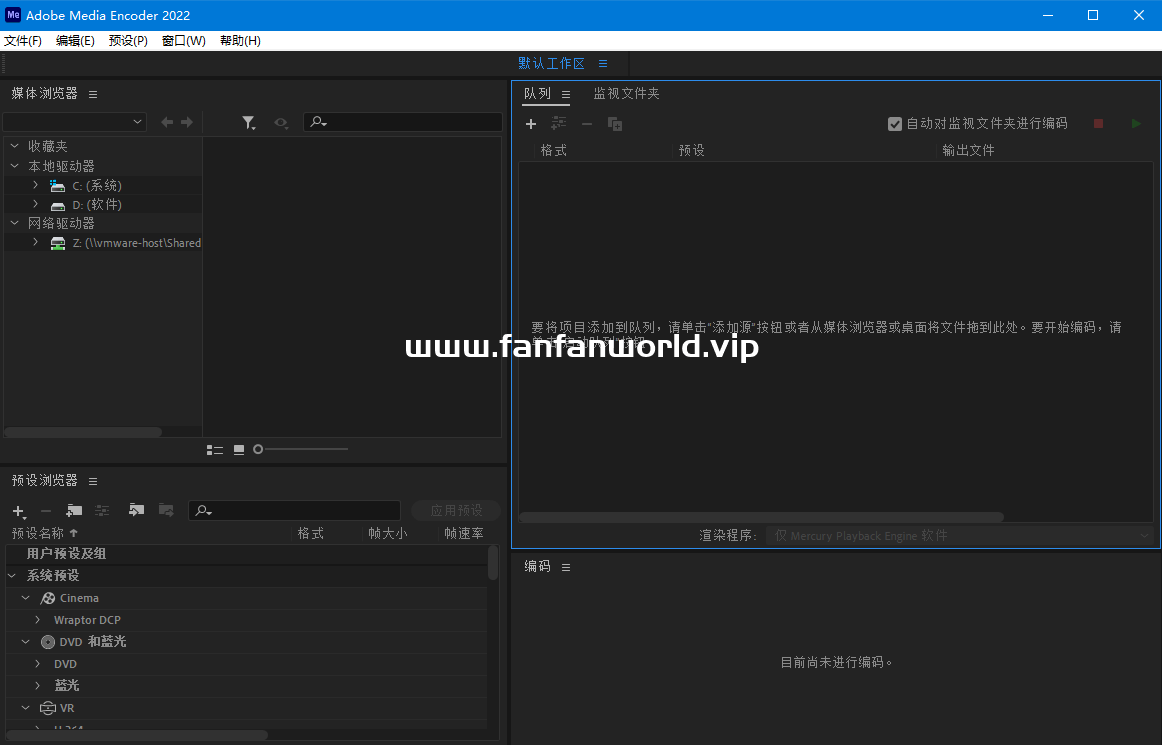Click the Export presets icon
The height and width of the screenshot is (745, 1162).
pos(166,510)
